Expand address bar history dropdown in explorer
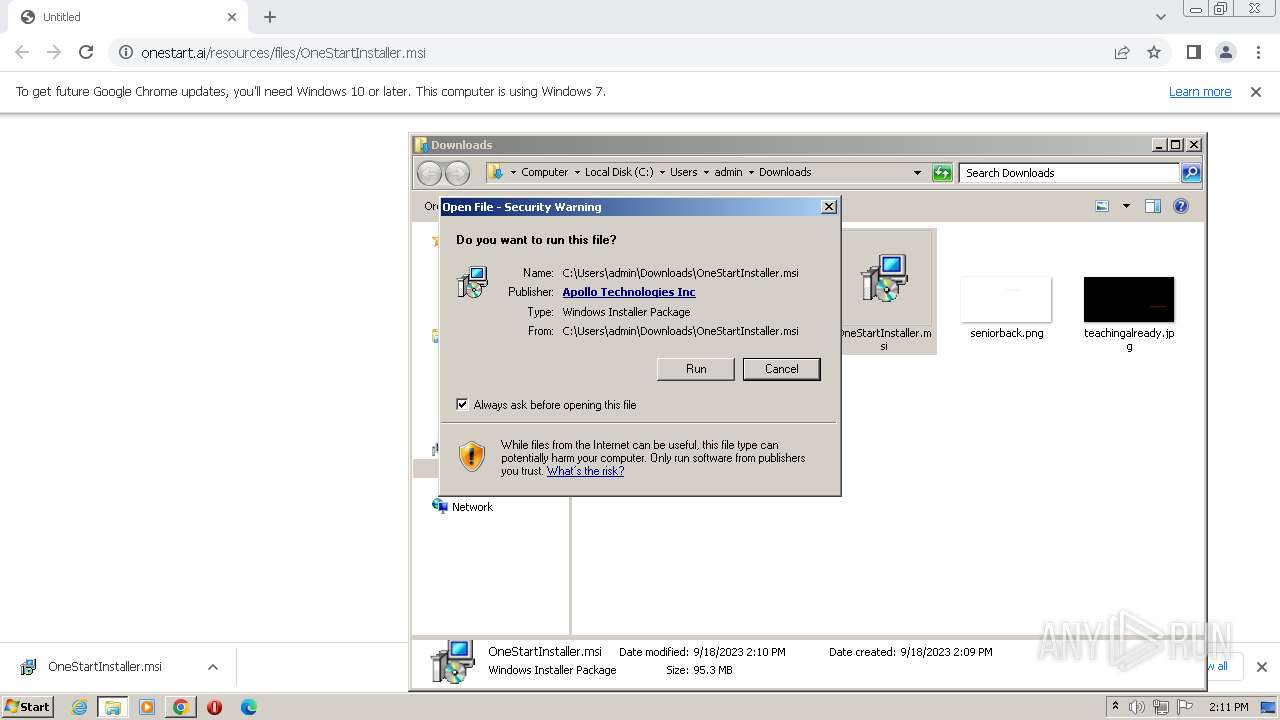 coord(917,173)
